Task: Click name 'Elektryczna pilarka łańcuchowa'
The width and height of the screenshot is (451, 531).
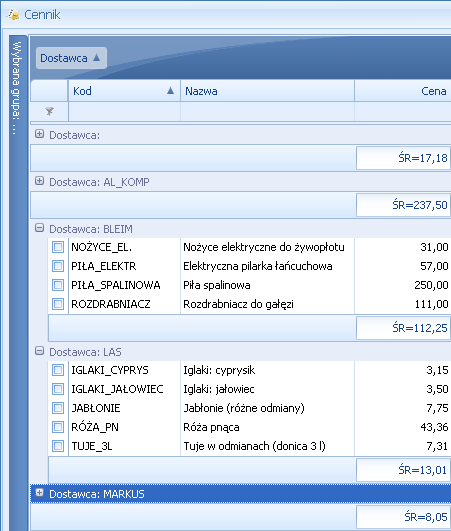Action: tap(258, 266)
